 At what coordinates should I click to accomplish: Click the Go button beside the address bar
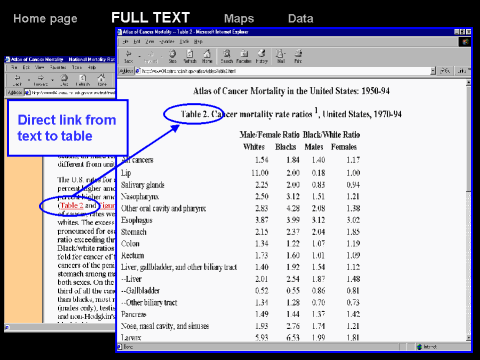point(445,71)
